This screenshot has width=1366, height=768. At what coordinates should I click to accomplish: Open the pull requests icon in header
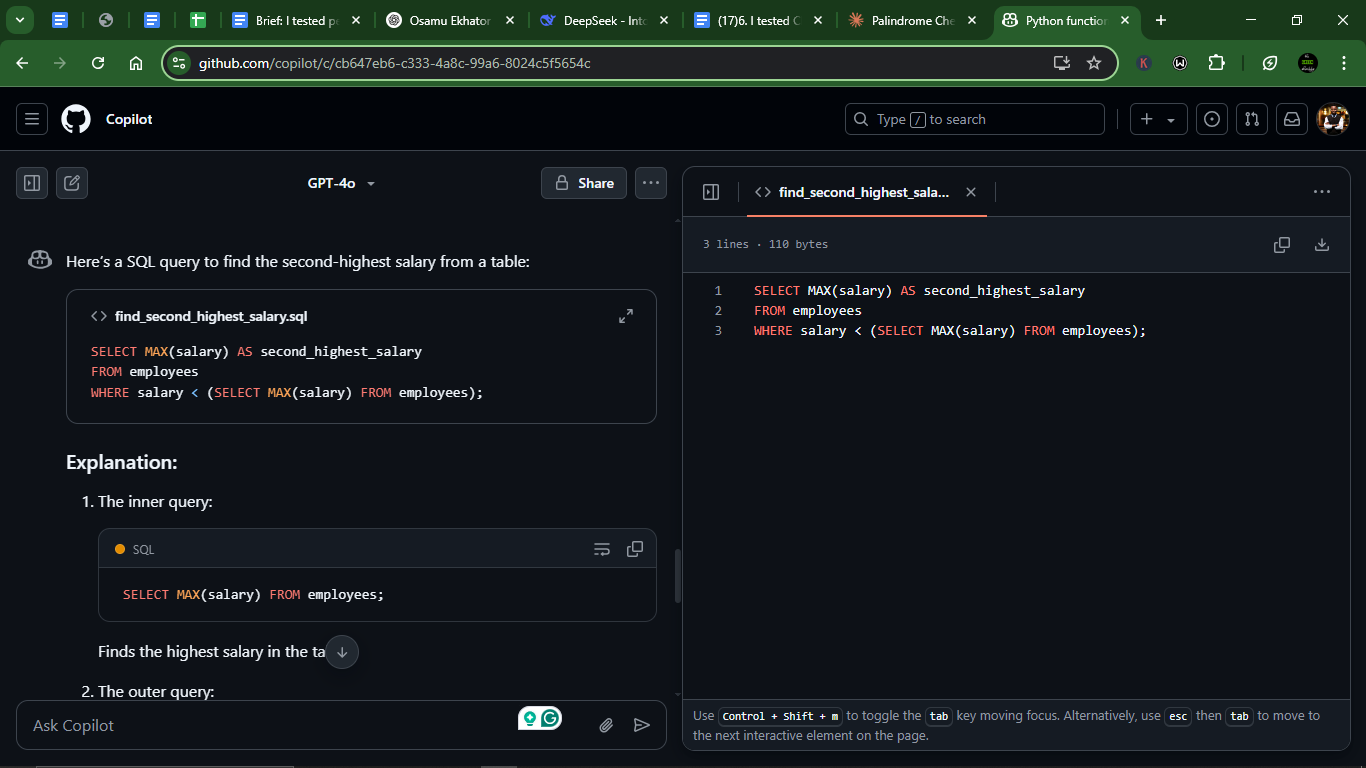1251,119
